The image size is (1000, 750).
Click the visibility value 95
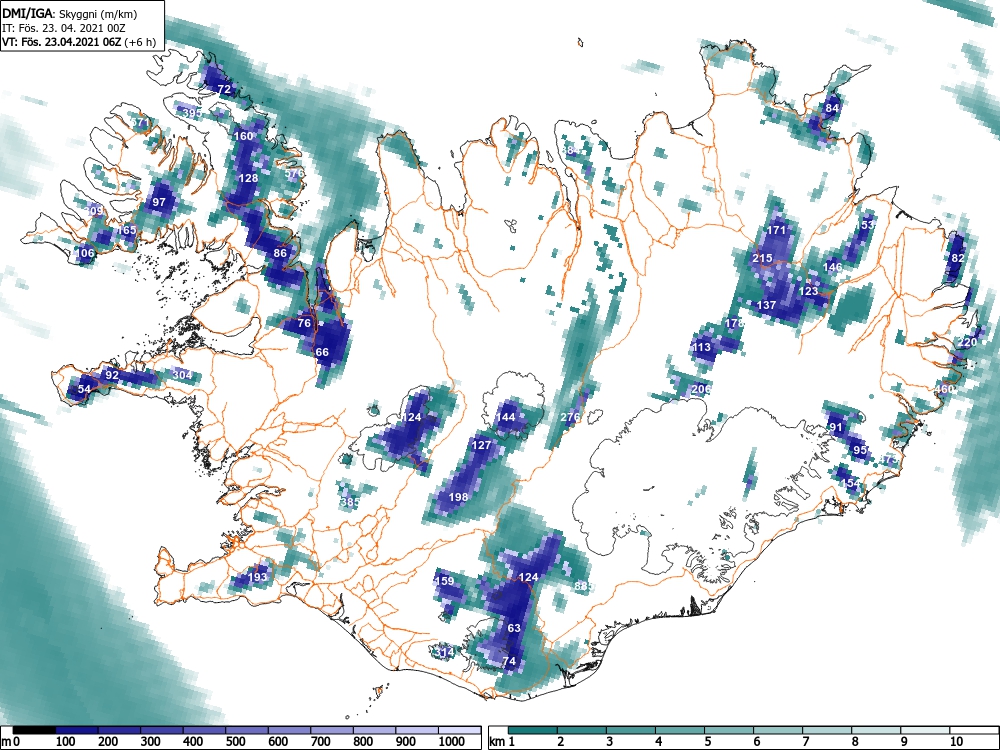[x=860, y=450]
